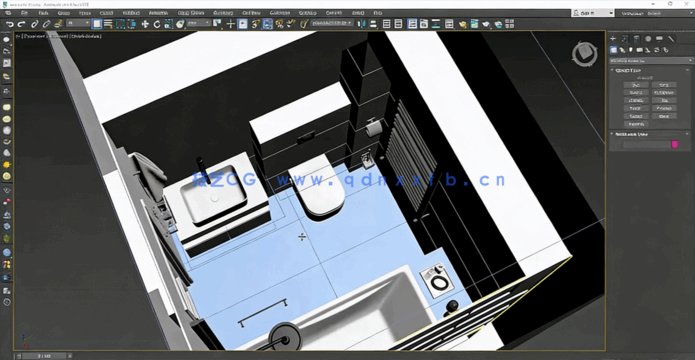The width and height of the screenshot is (695, 360).
Task: Open the Edit menu
Action: pos(24,13)
